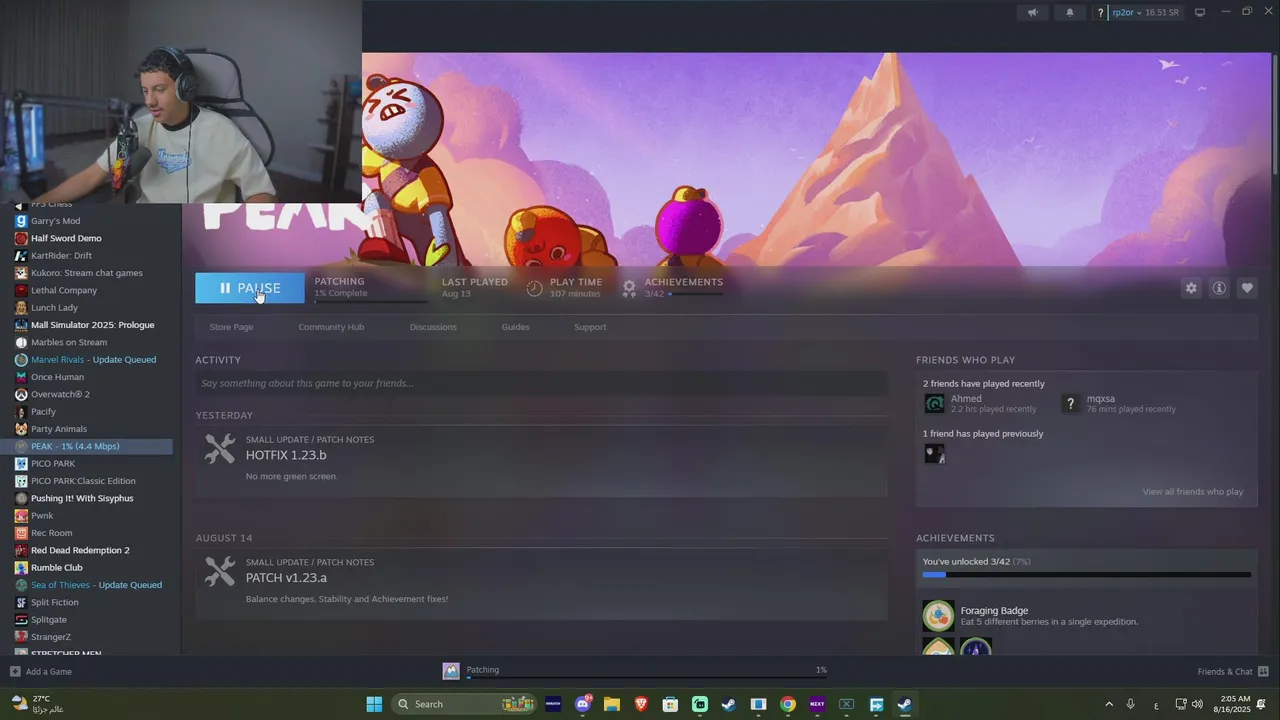This screenshot has height=720, width=1280.
Task: Show hidden system tray icons chevron
Action: (1108, 704)
